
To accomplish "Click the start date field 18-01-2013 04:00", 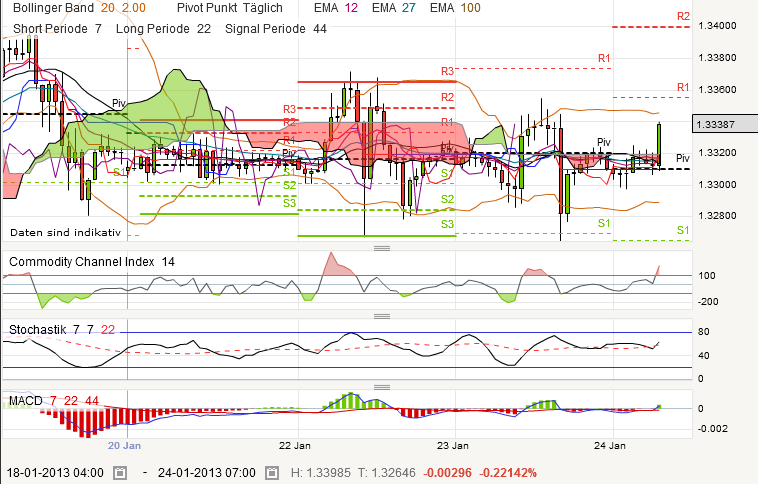I will click(55, 472).
